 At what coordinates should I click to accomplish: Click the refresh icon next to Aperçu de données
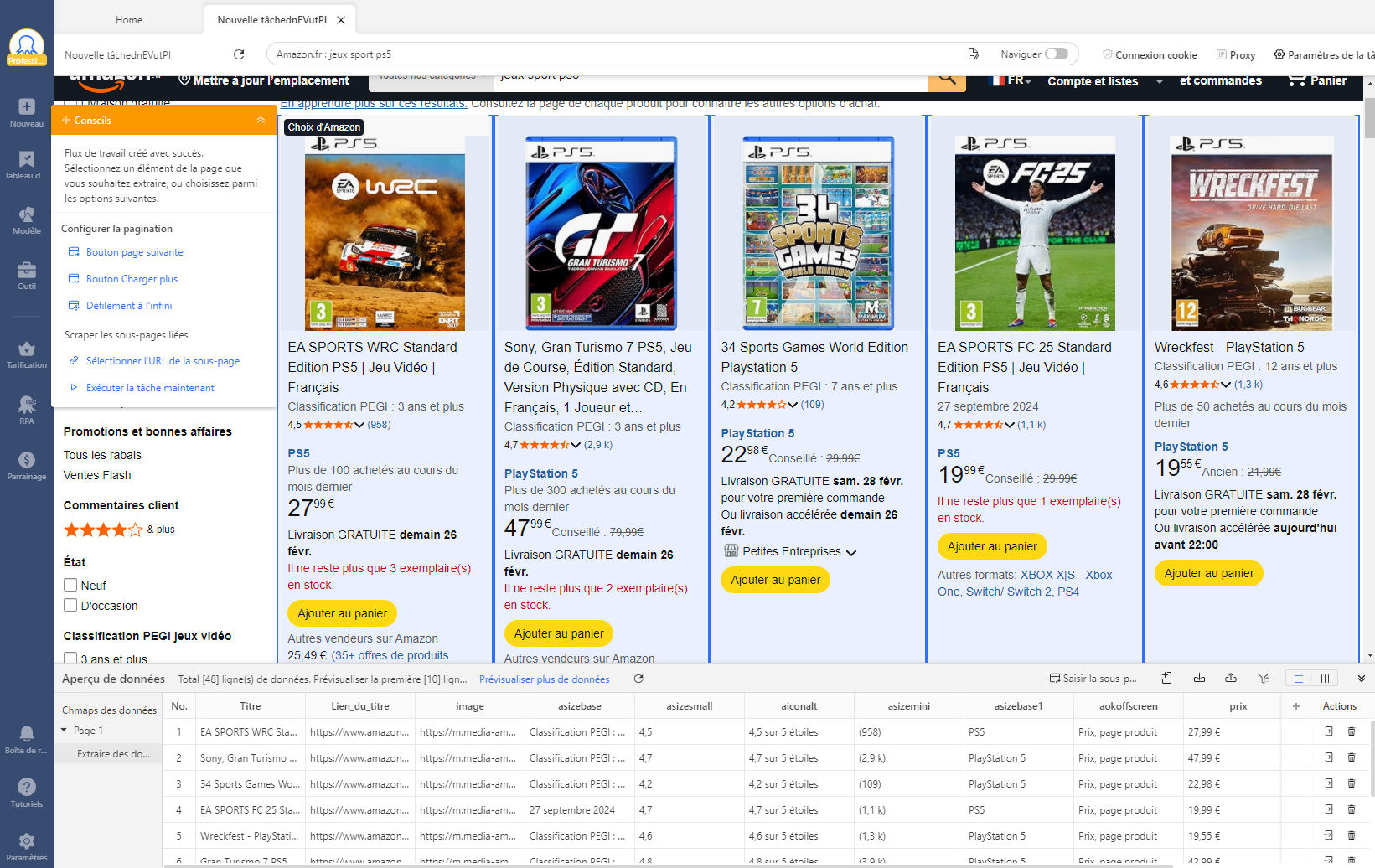pos(638,679)
